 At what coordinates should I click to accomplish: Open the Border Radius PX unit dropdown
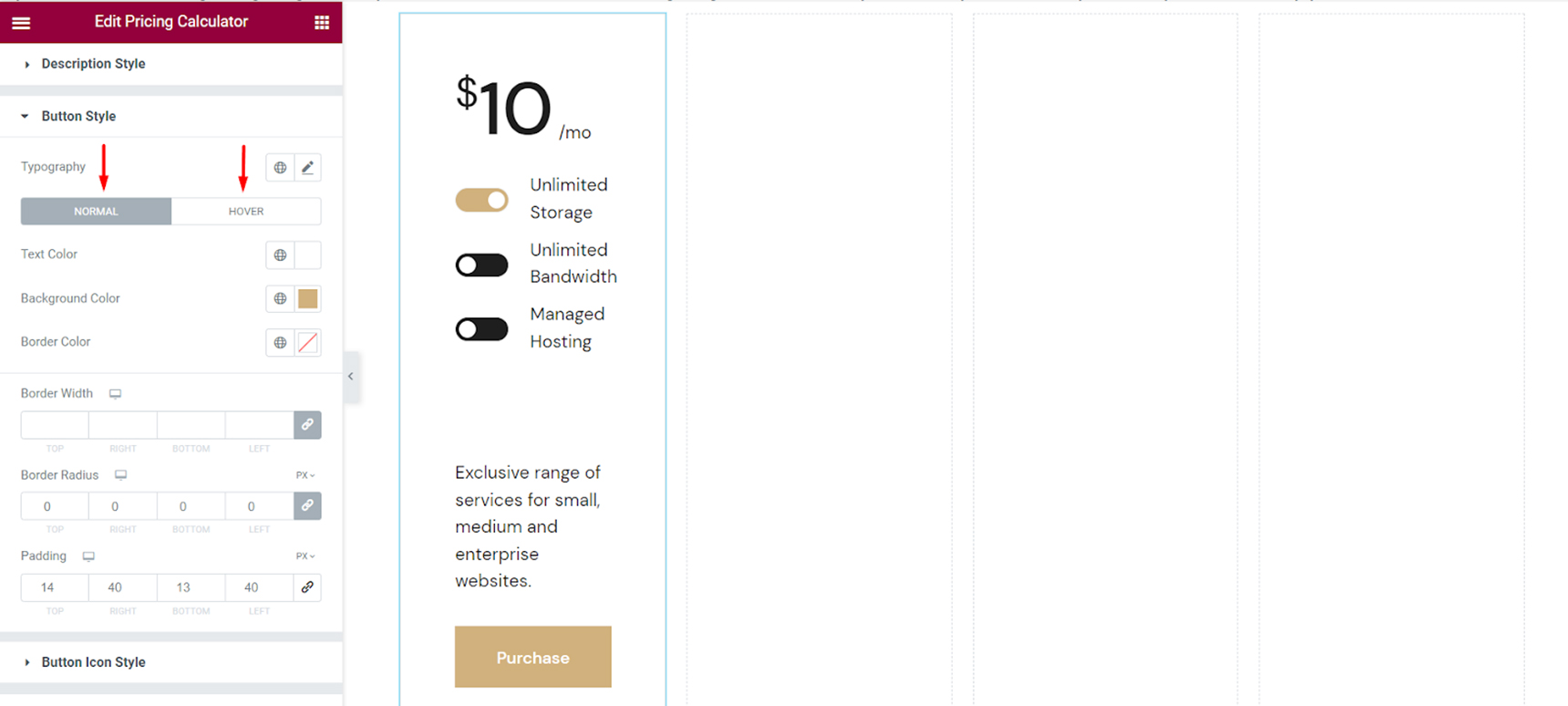click(x=305, y=475)
